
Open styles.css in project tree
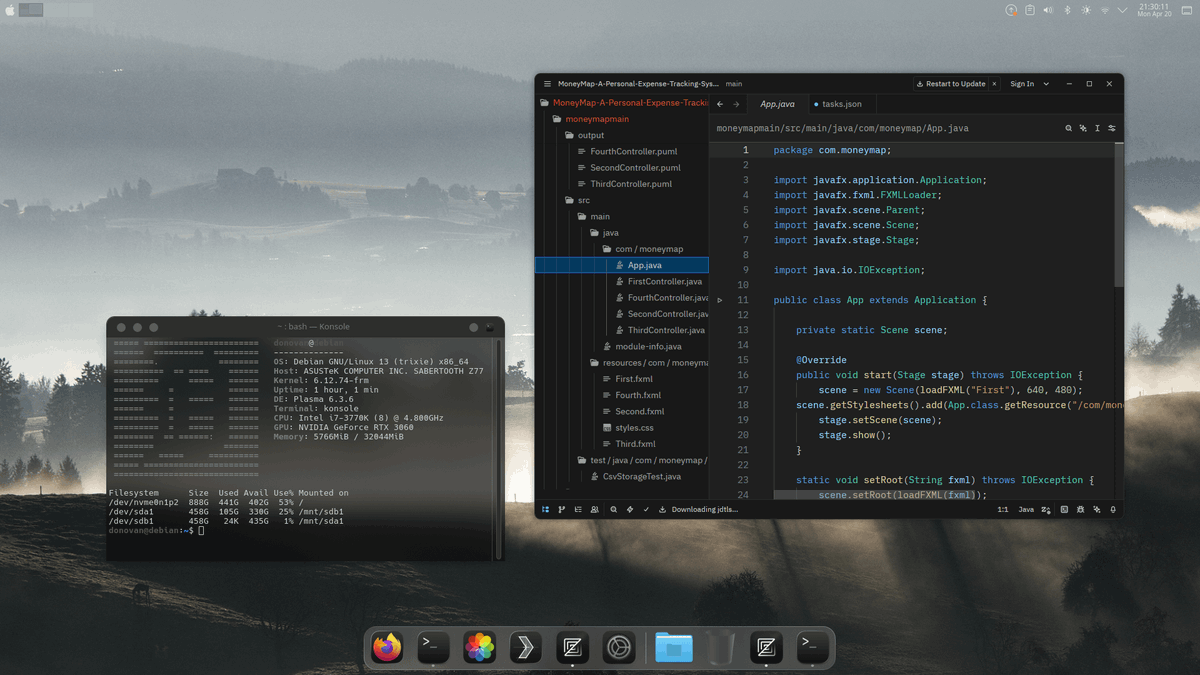coord(622,427)
